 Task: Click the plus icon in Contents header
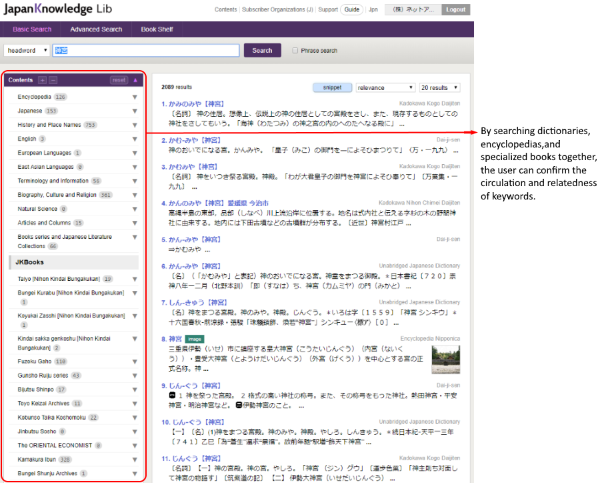coord(42,79)
